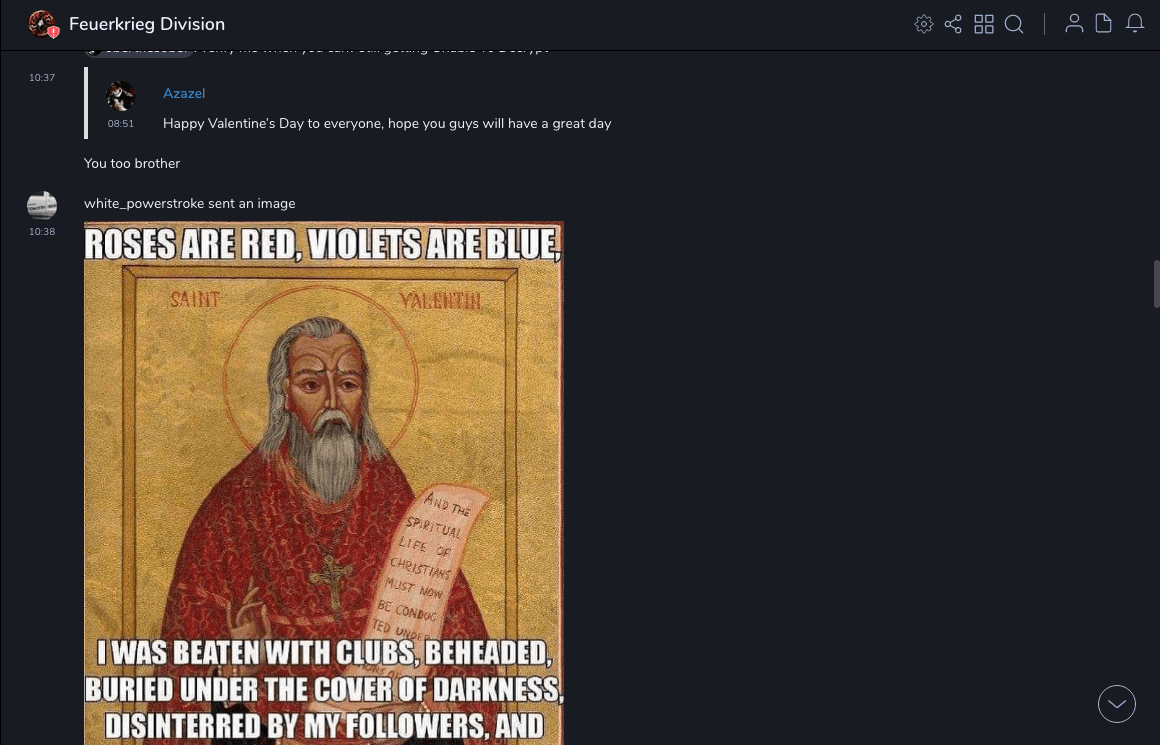
Task: Open the apps grid icon
Action: (984, 24)
